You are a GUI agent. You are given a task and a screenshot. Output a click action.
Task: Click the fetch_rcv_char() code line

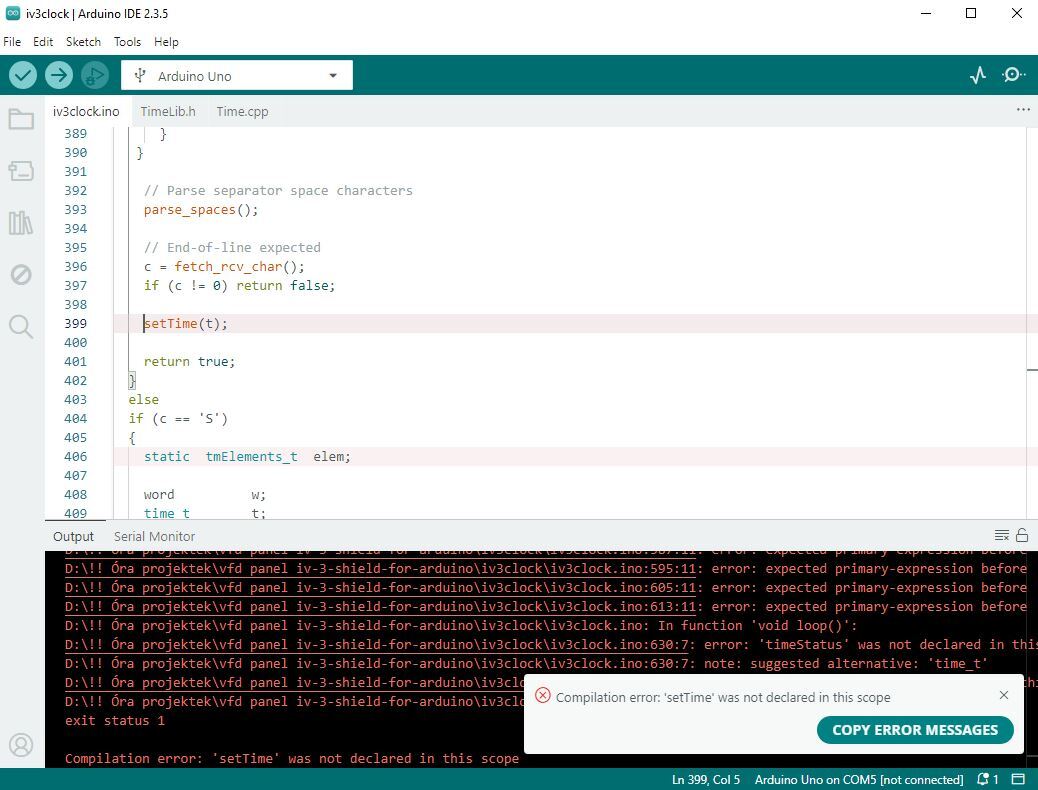tap(224, 267)
